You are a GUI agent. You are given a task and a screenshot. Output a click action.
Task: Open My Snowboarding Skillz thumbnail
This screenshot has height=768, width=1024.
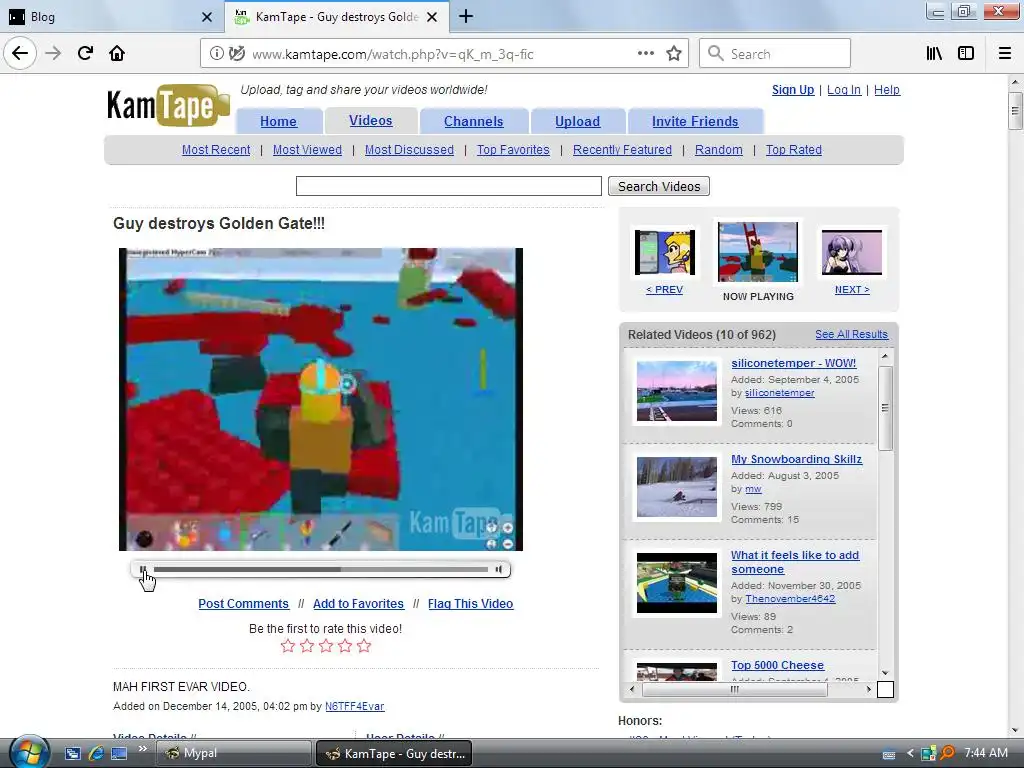point(677,487)
